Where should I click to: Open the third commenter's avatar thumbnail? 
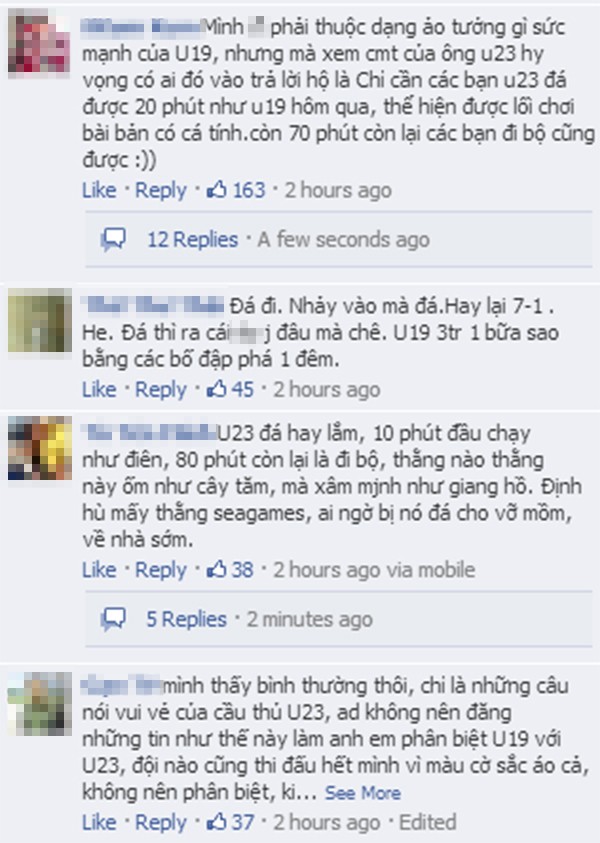pos(39,448)
